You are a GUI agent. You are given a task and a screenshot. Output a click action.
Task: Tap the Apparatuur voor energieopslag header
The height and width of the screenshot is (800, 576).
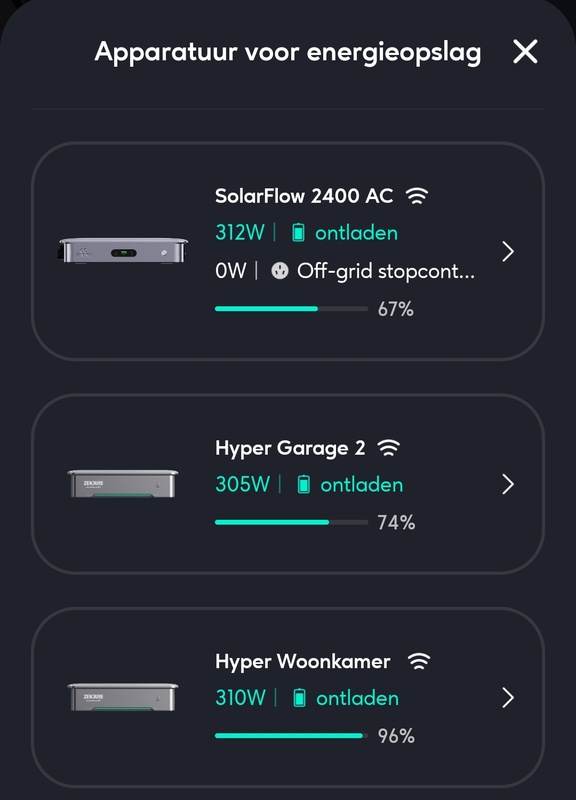288,55
